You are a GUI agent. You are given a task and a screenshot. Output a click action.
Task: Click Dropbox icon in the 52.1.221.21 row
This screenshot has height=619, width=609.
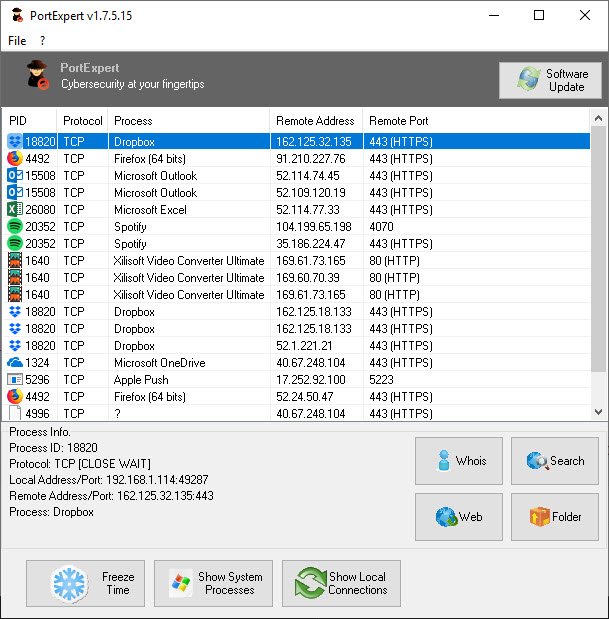click(15, 345)
